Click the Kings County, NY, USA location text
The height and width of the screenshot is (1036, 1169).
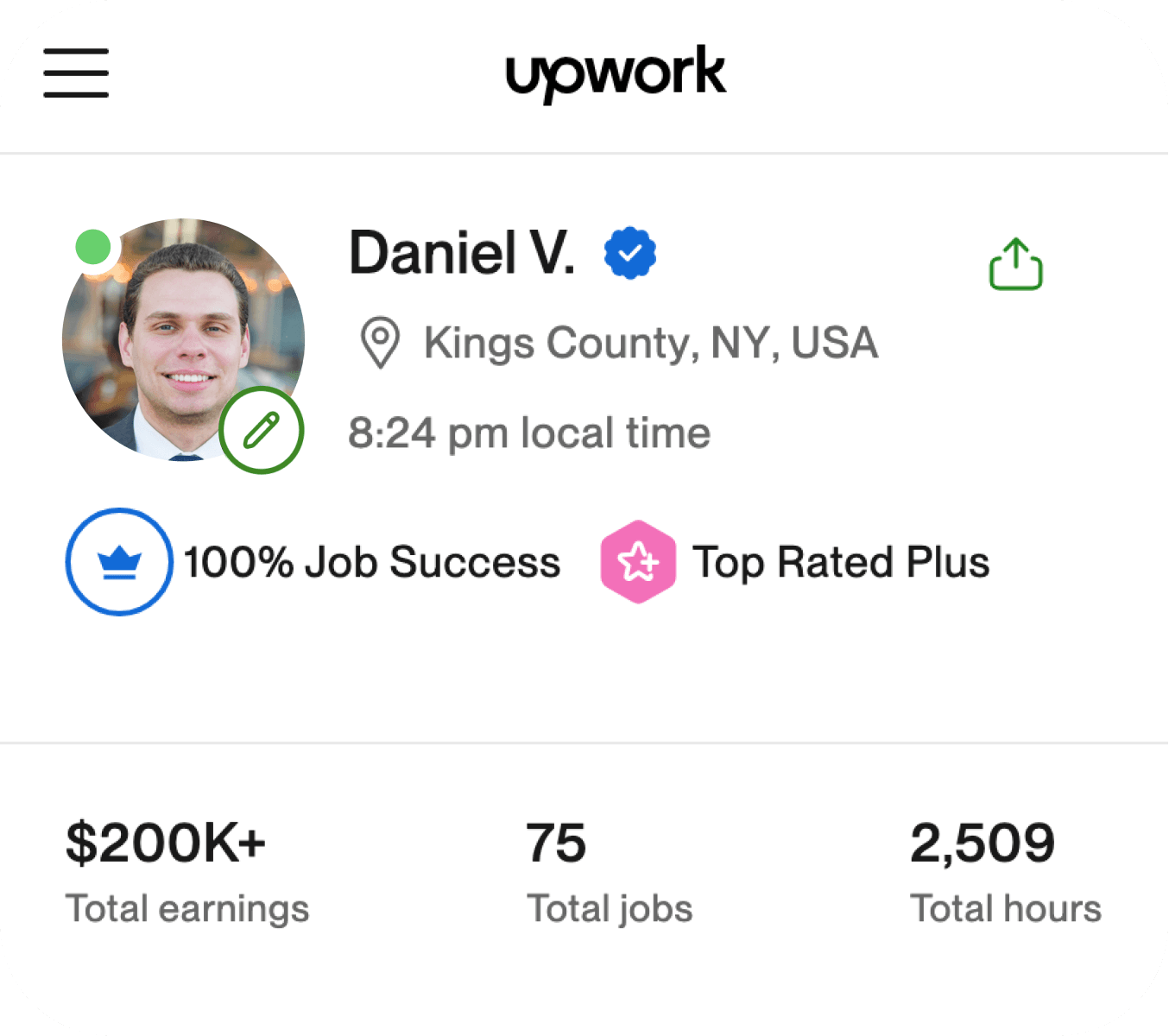coord(649,342)
